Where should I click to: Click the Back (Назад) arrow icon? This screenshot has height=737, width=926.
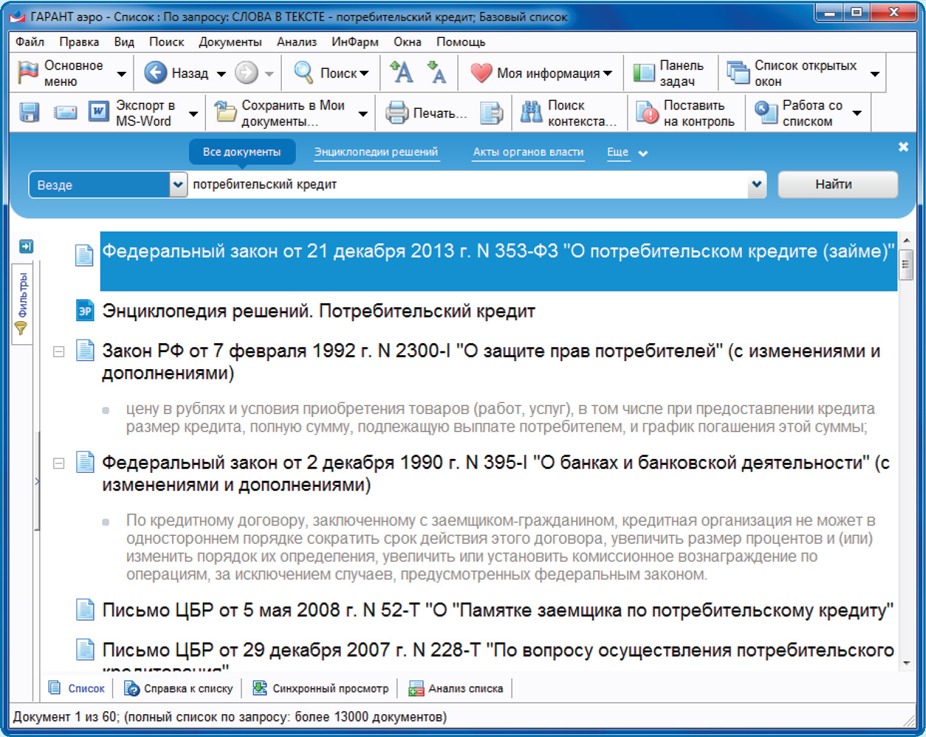click(x=155, y=73)
